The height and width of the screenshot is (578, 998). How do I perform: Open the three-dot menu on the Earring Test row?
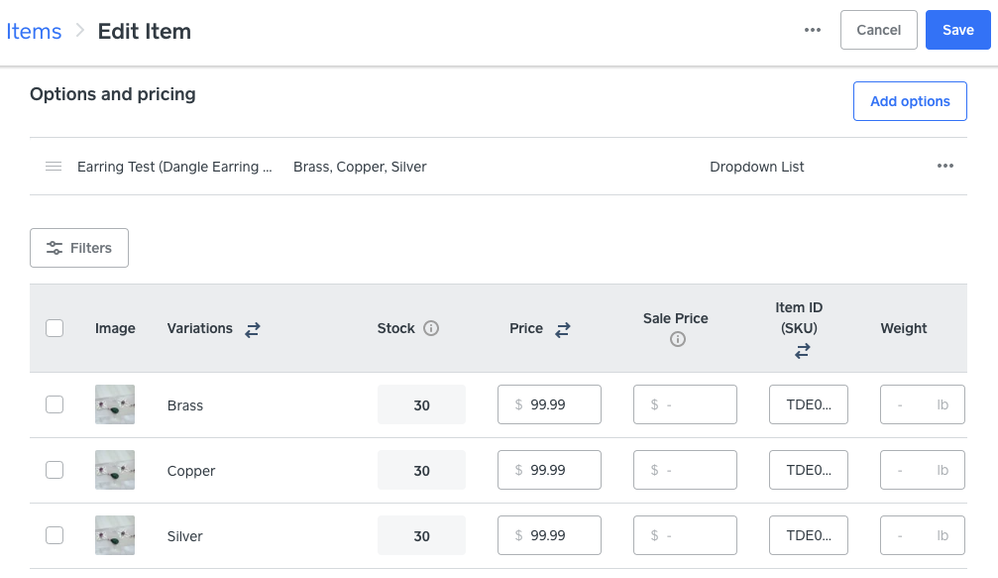pos(944,166)
